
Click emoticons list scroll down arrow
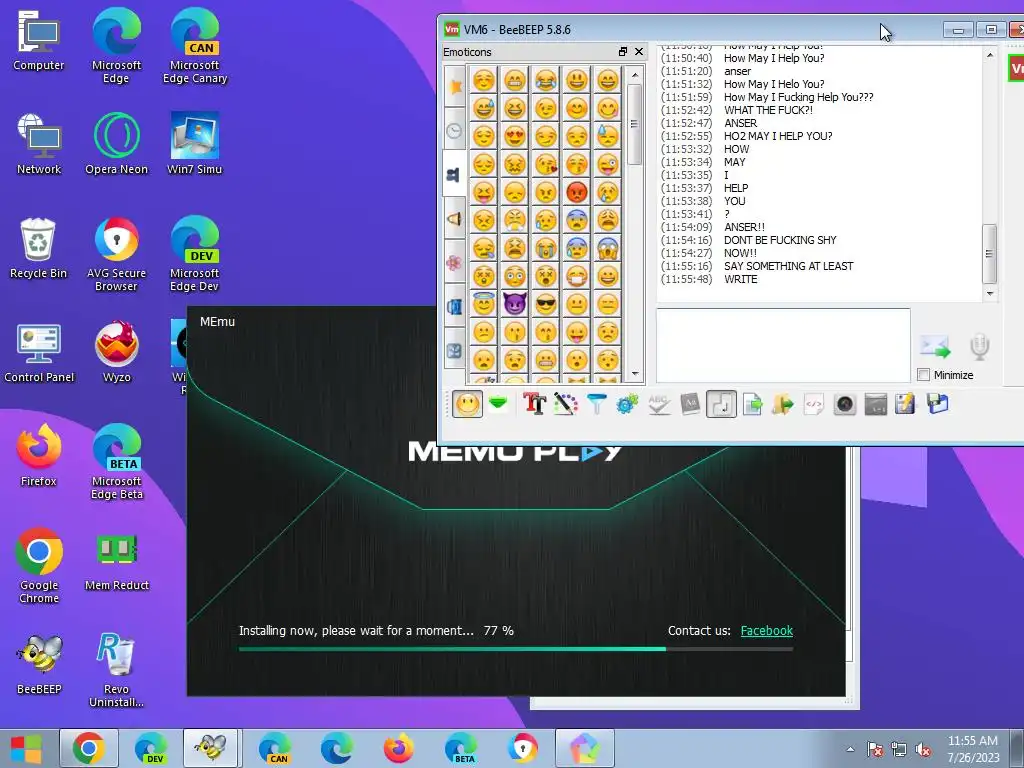635,374
